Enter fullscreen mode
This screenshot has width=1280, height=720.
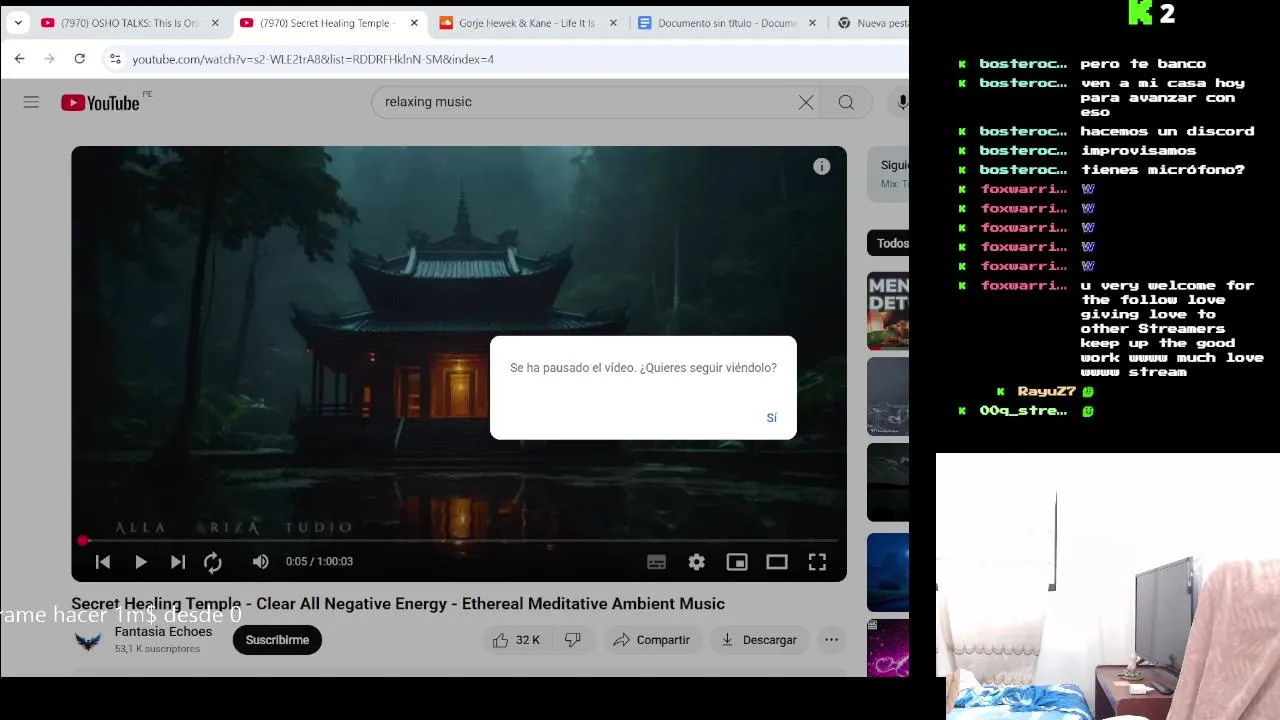pos(817,562)
